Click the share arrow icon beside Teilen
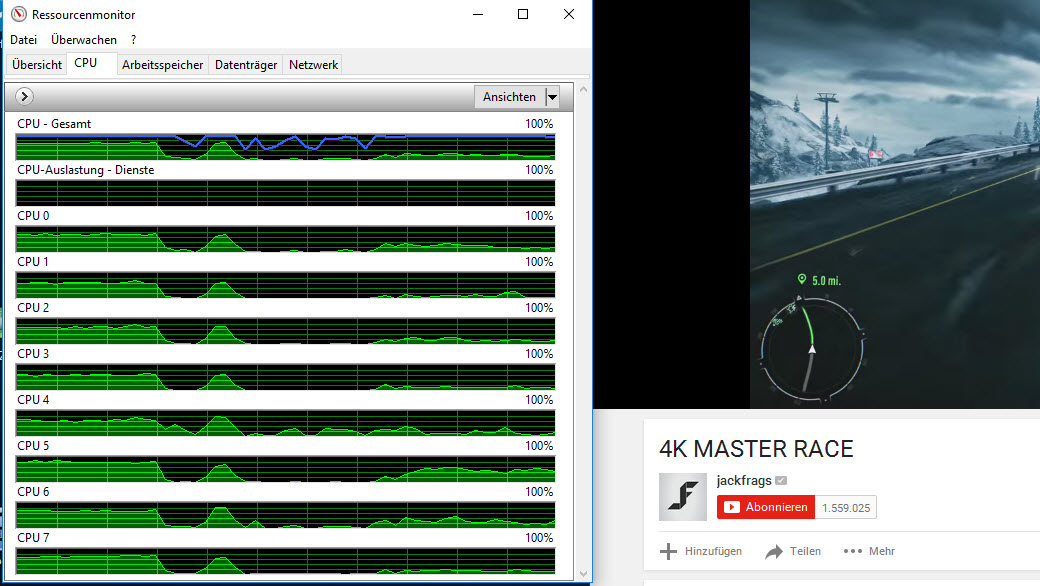 click(774, 552)
